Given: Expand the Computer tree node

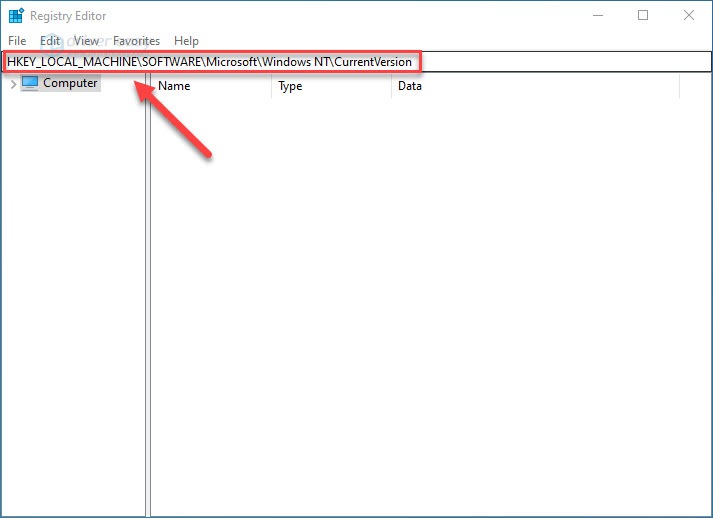Looking at the screenshot, I should (x=13, y=84).
